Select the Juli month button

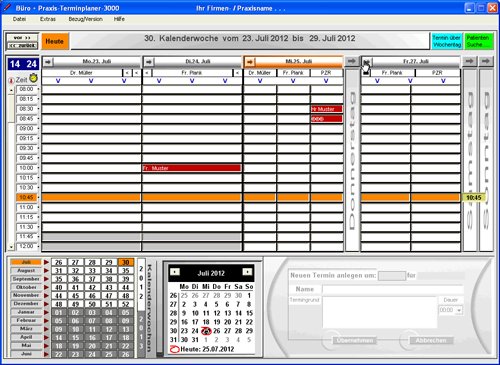[26, 262]
